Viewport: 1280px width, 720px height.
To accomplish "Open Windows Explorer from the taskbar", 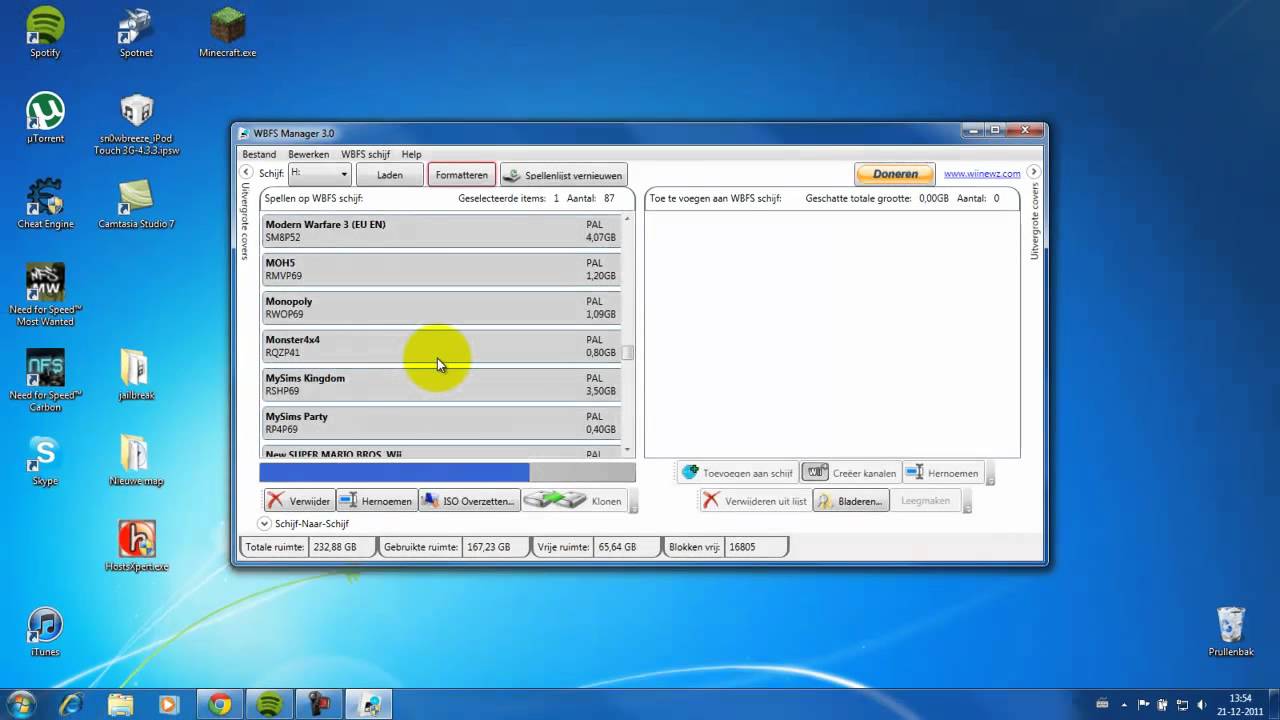I will [x=120, y=705].
